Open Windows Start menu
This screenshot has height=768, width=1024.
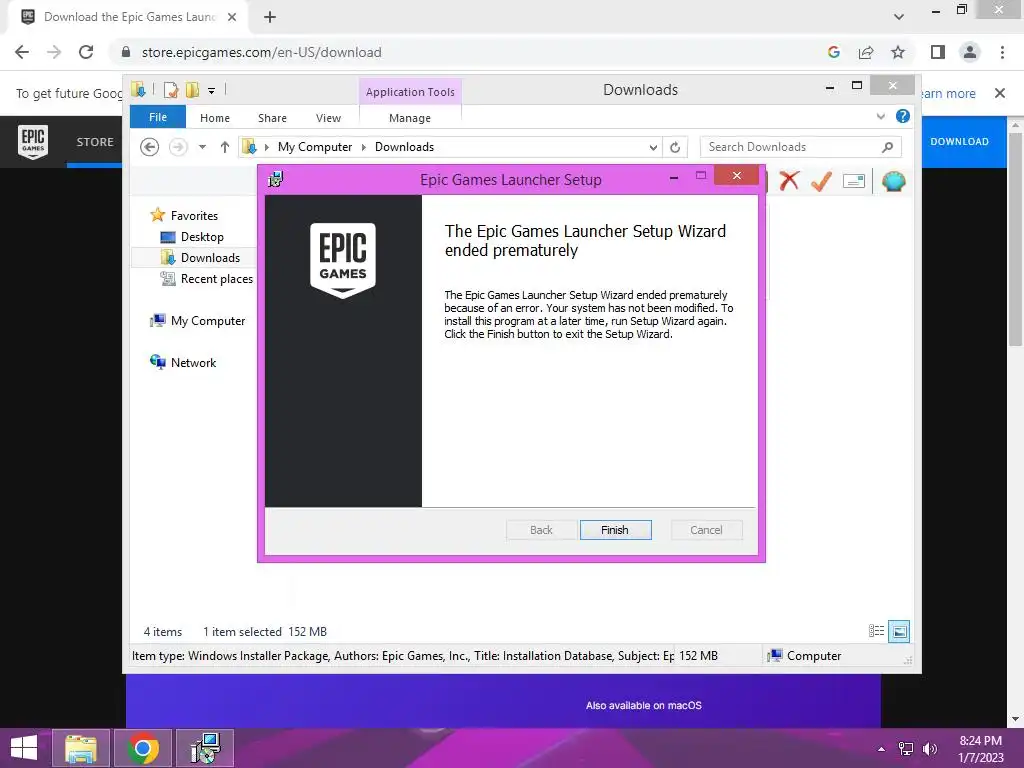(x=24, y=748)
